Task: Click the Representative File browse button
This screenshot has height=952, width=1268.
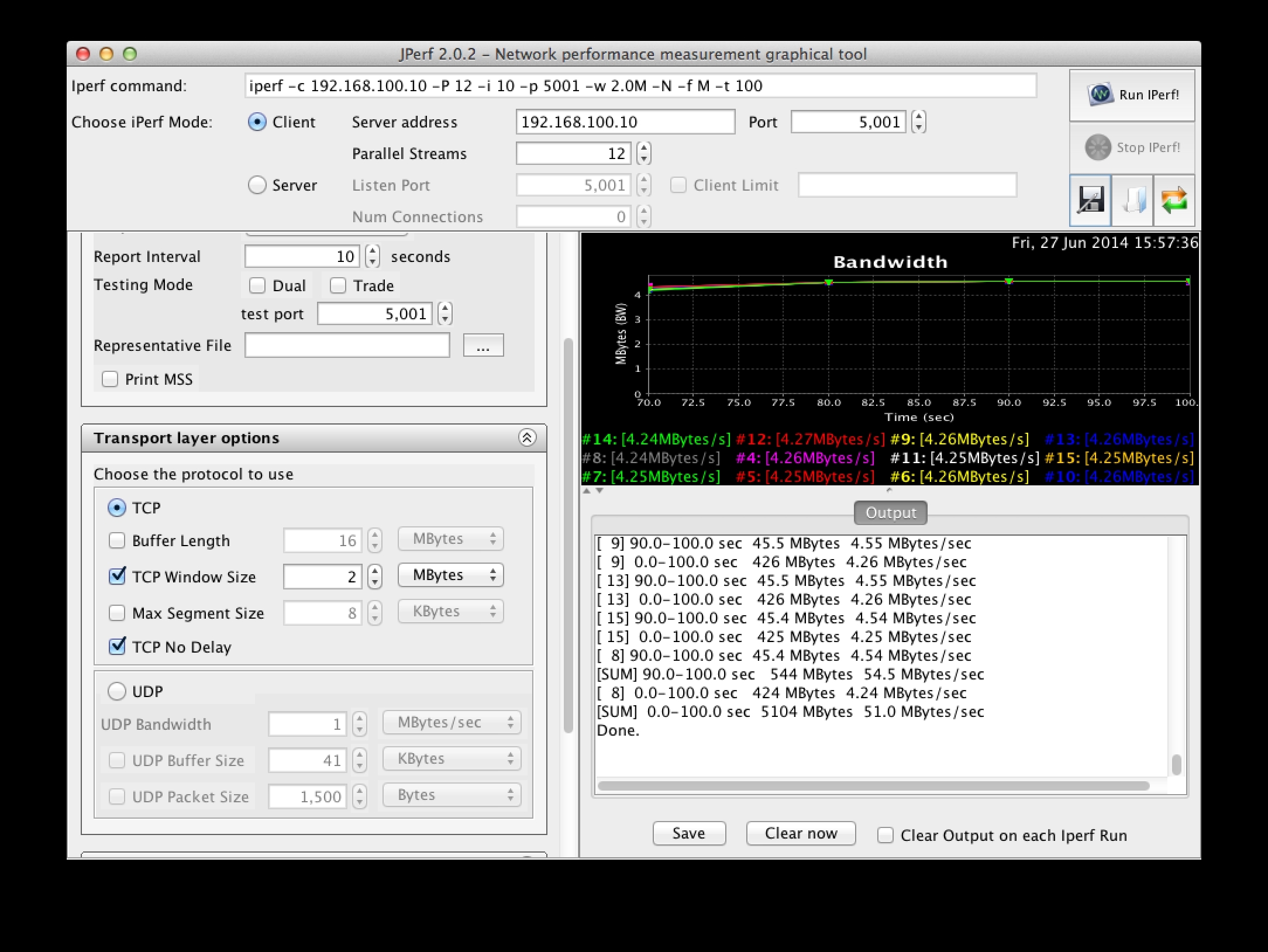Action: tap(483, 346)
